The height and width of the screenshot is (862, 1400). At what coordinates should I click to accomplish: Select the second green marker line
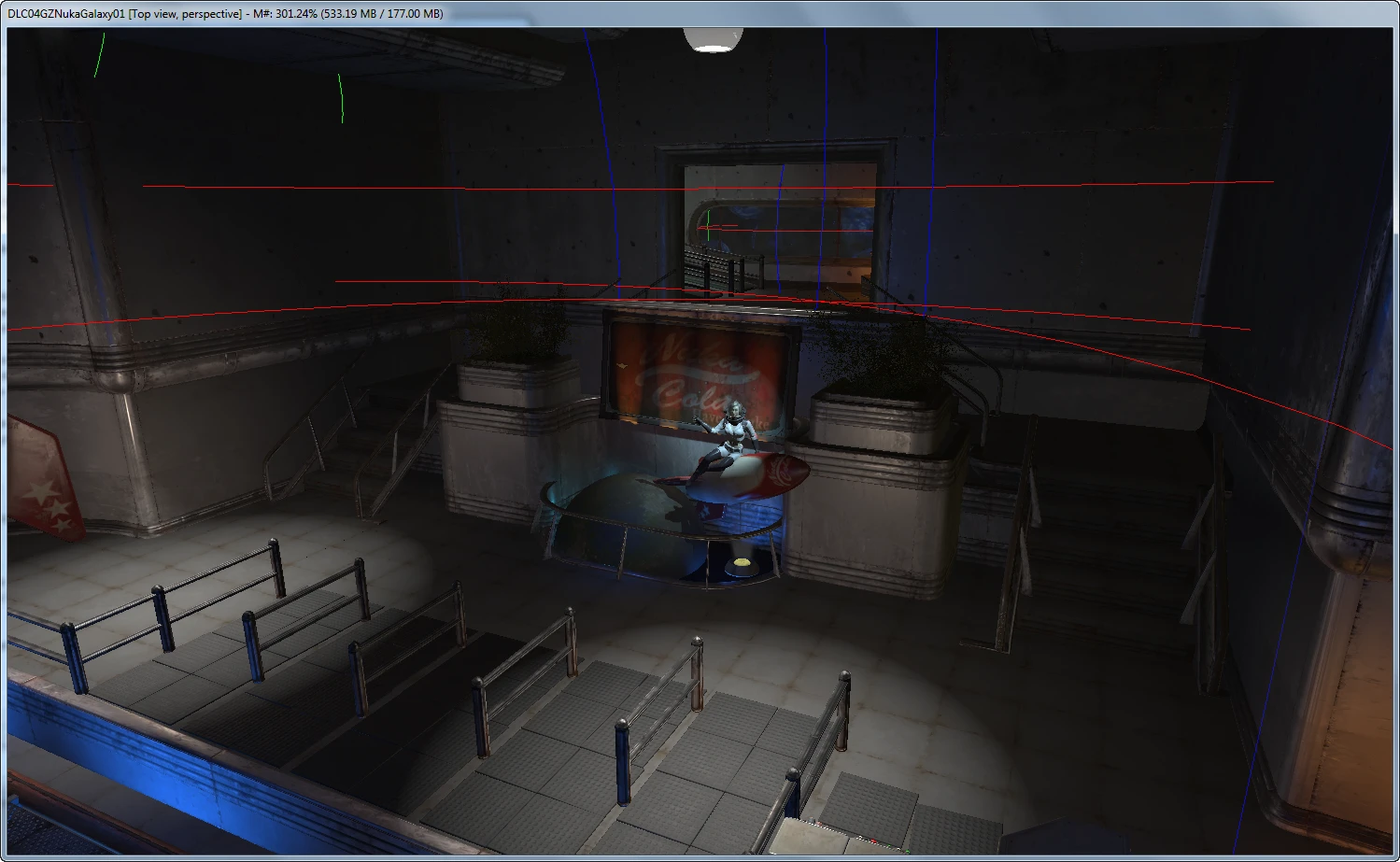click(x=341, y=98)
